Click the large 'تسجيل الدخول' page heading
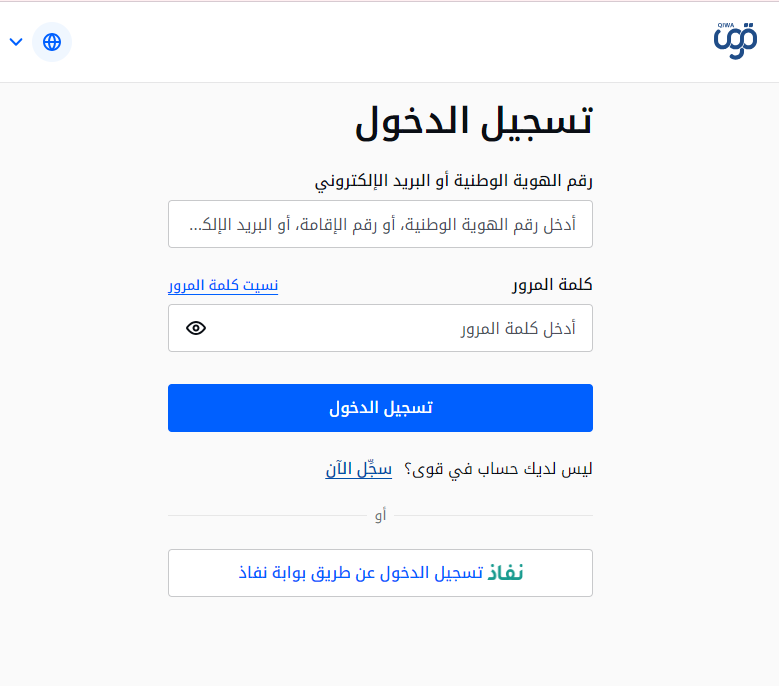 click(x=473, y=120)
